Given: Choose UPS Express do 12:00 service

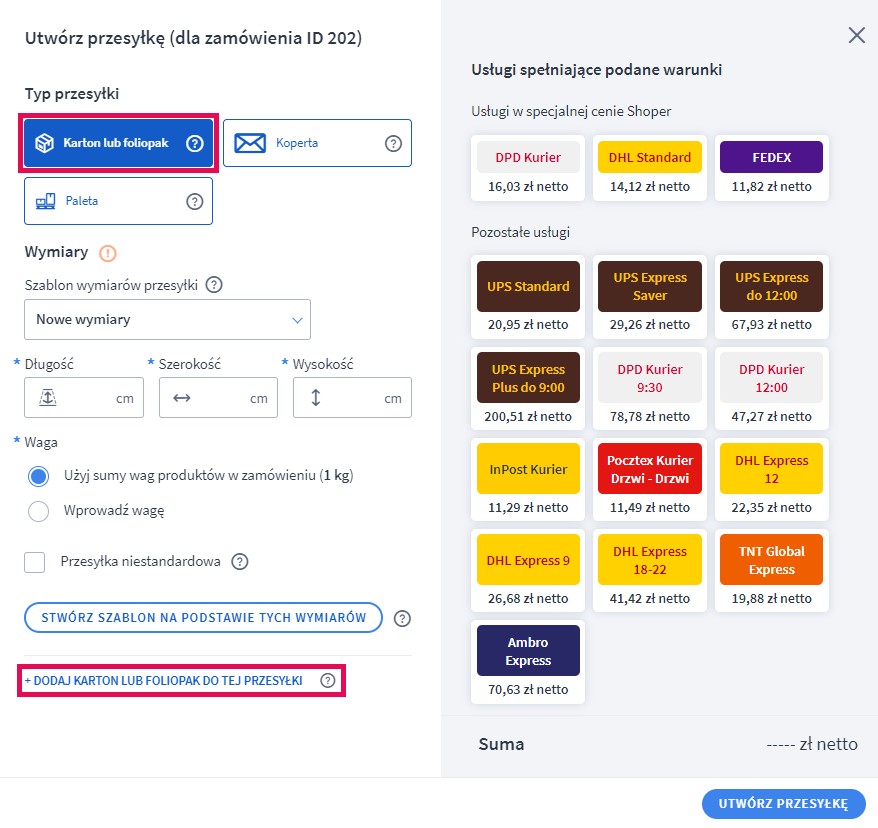Looking at the screenshot, I should pos(772,297).
